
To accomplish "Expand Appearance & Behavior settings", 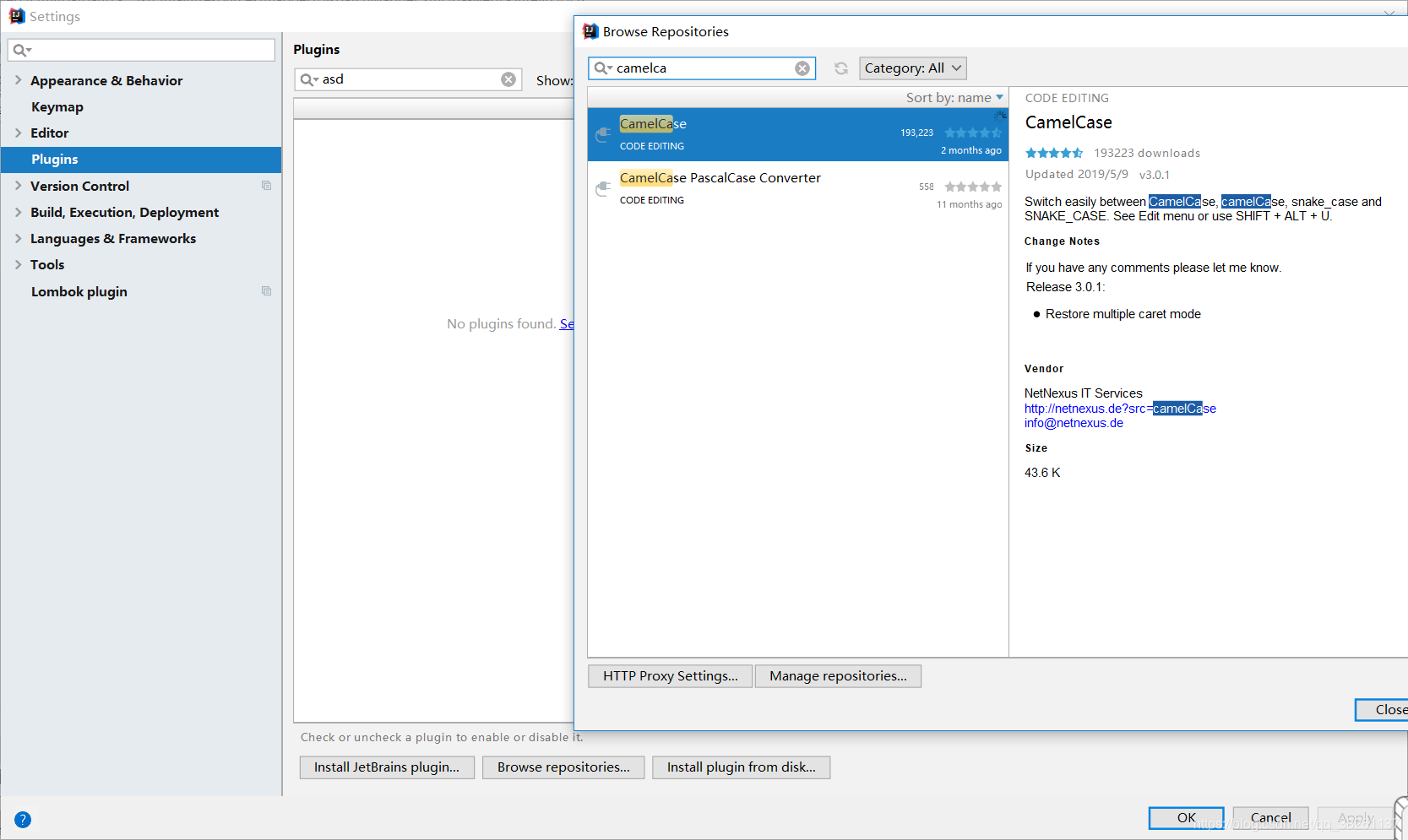I will pyautogui.click(x=18, y=80).
